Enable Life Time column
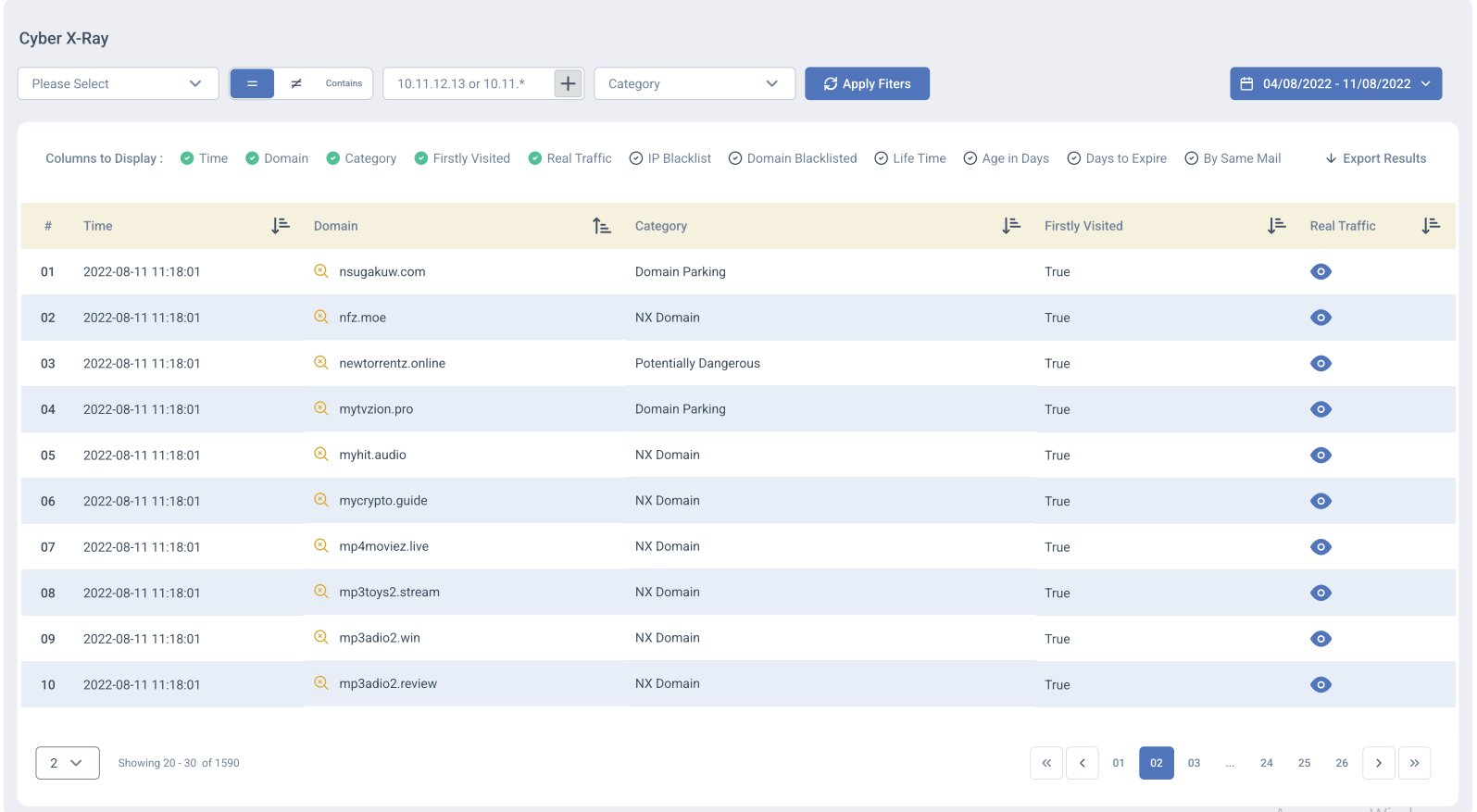Screen dimensions: 1477x812 pyautogui.click(x=910, y=158)
